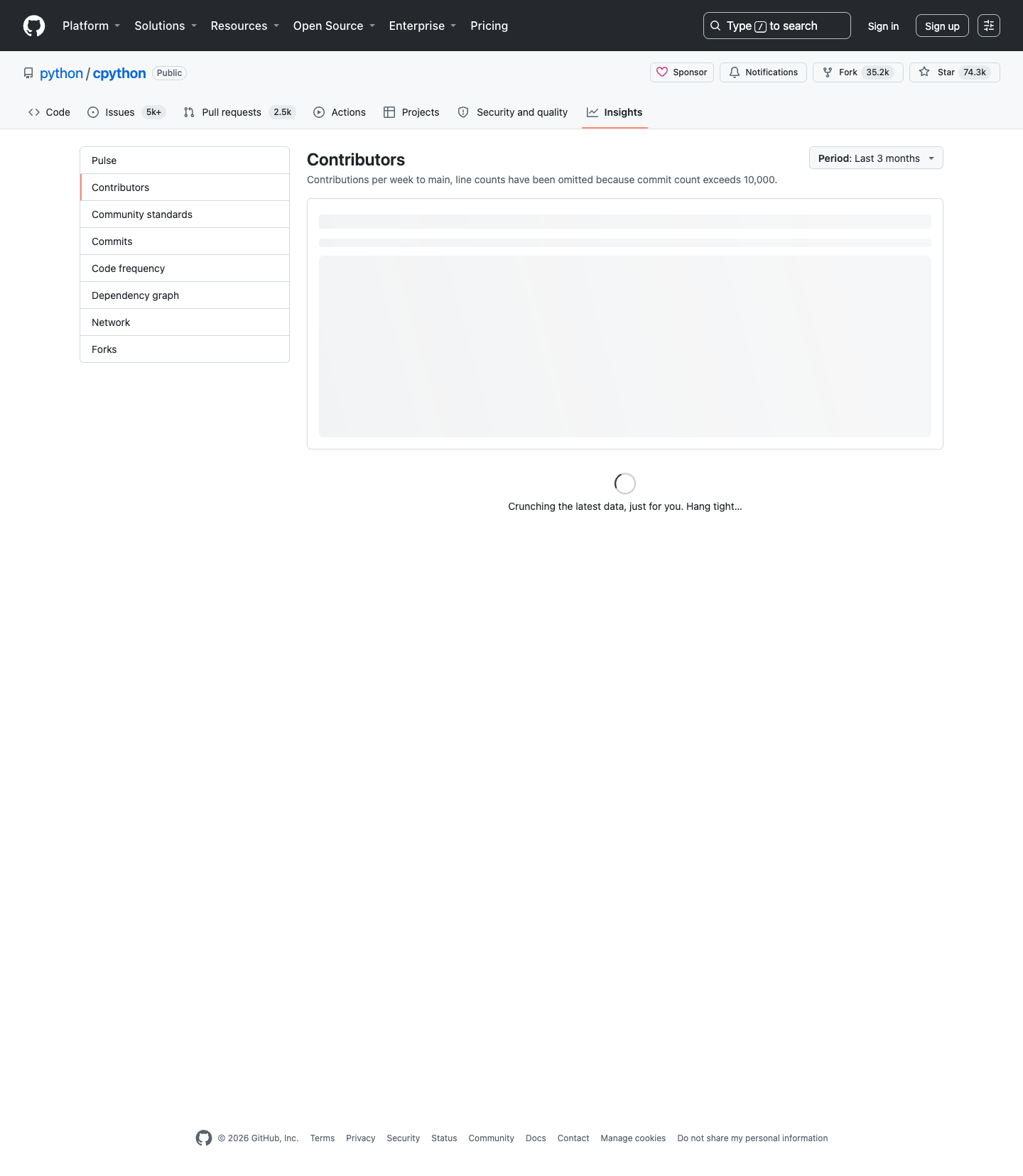The image size is (1023, 1176).
Task: Click the Community footer link
Action: pos(491,1138)
